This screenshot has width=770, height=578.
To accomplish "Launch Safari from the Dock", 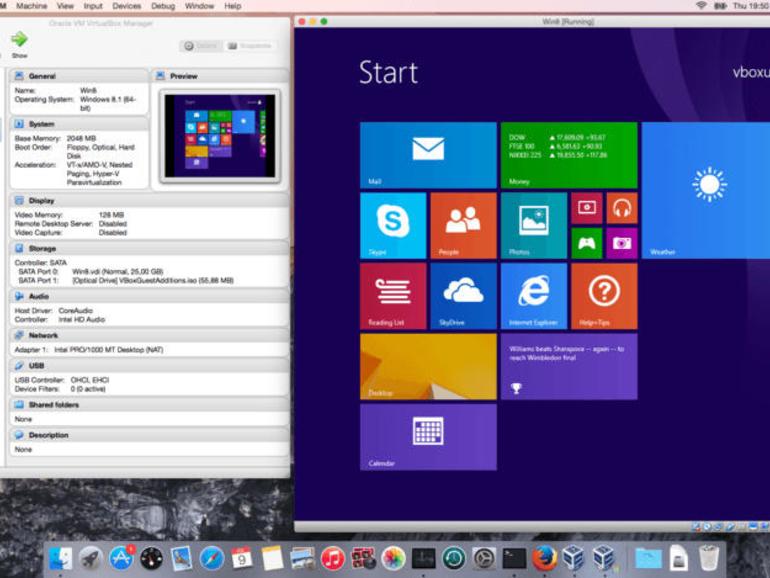I will tap(212, 558).
